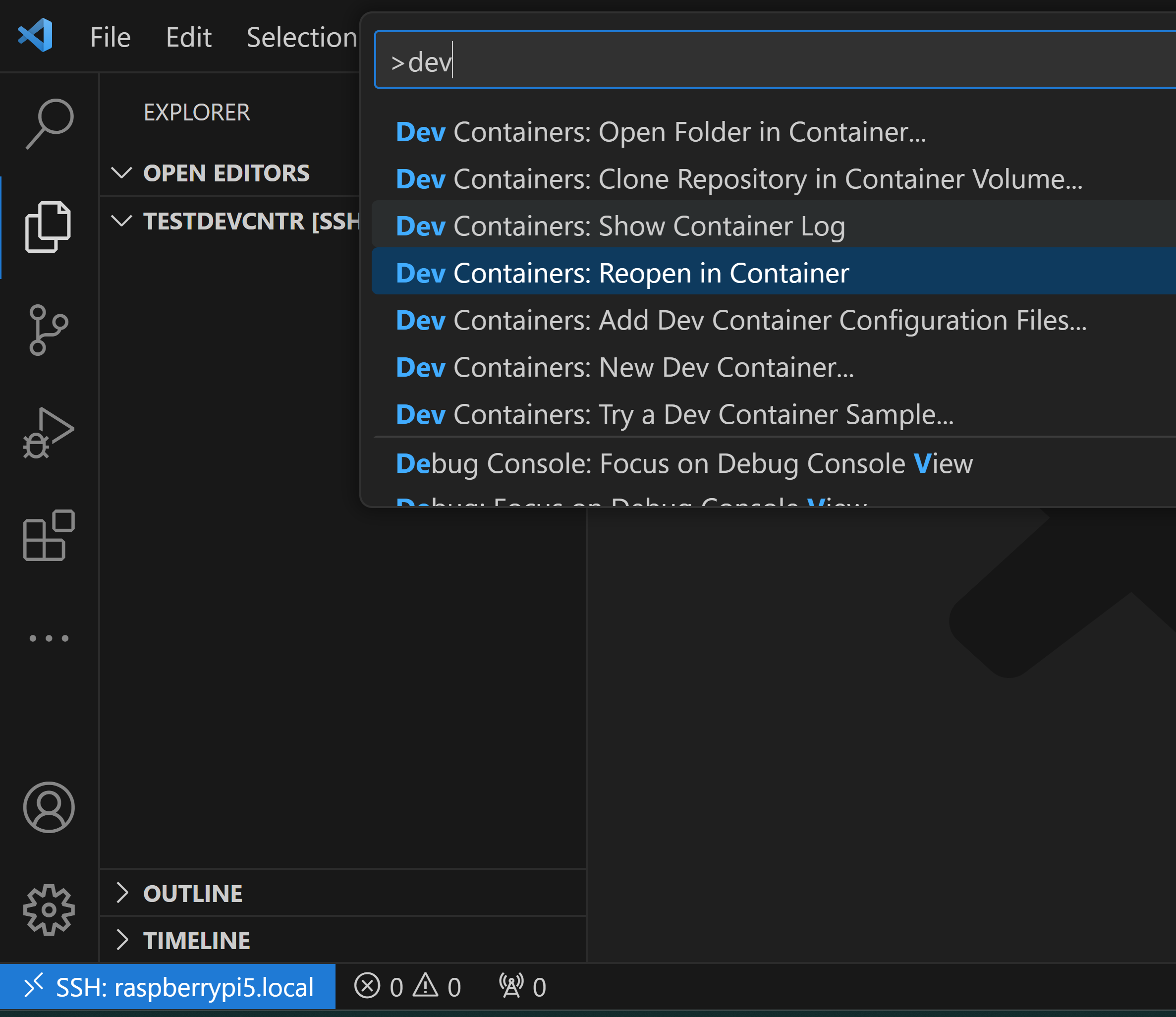Collapse the OPEN EDITORS section

(x=230, y=173)
